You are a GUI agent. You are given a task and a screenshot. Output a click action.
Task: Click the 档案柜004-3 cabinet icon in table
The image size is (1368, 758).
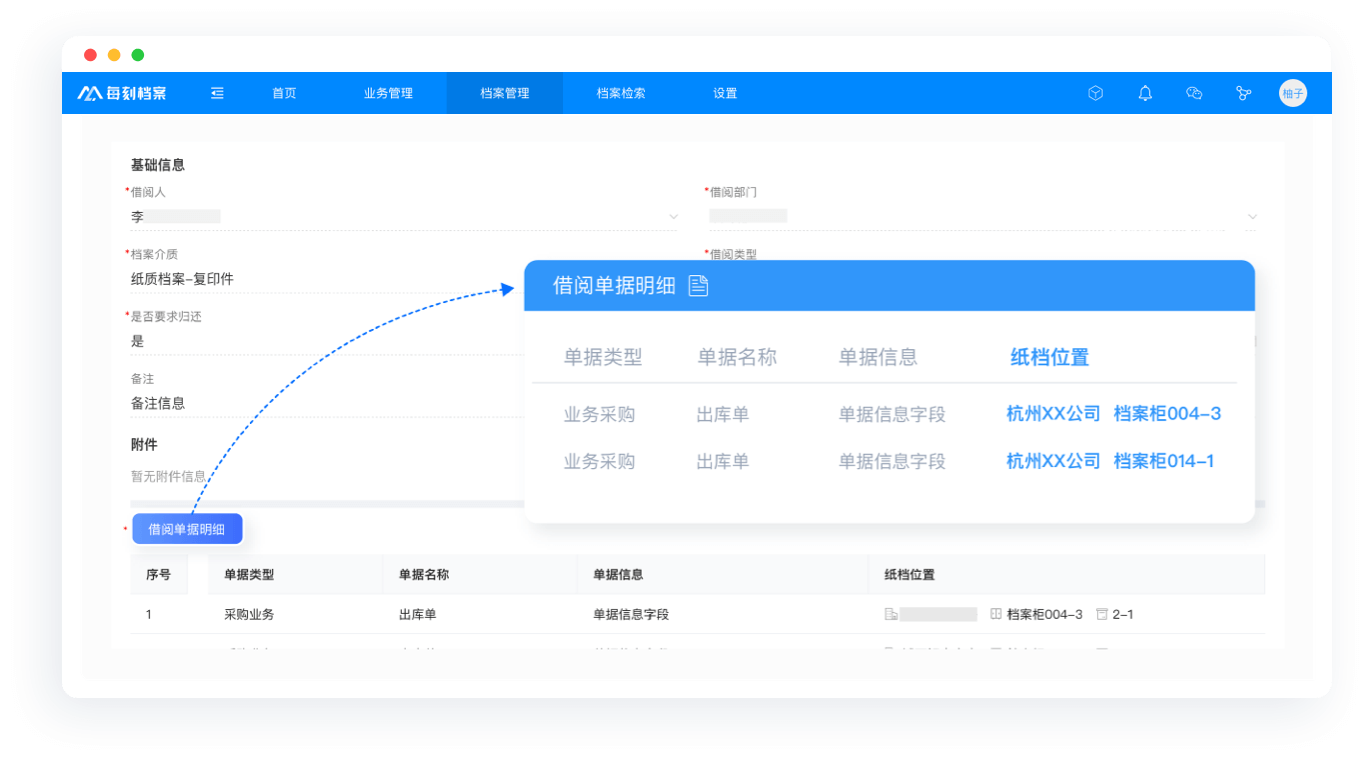(995, 614)
